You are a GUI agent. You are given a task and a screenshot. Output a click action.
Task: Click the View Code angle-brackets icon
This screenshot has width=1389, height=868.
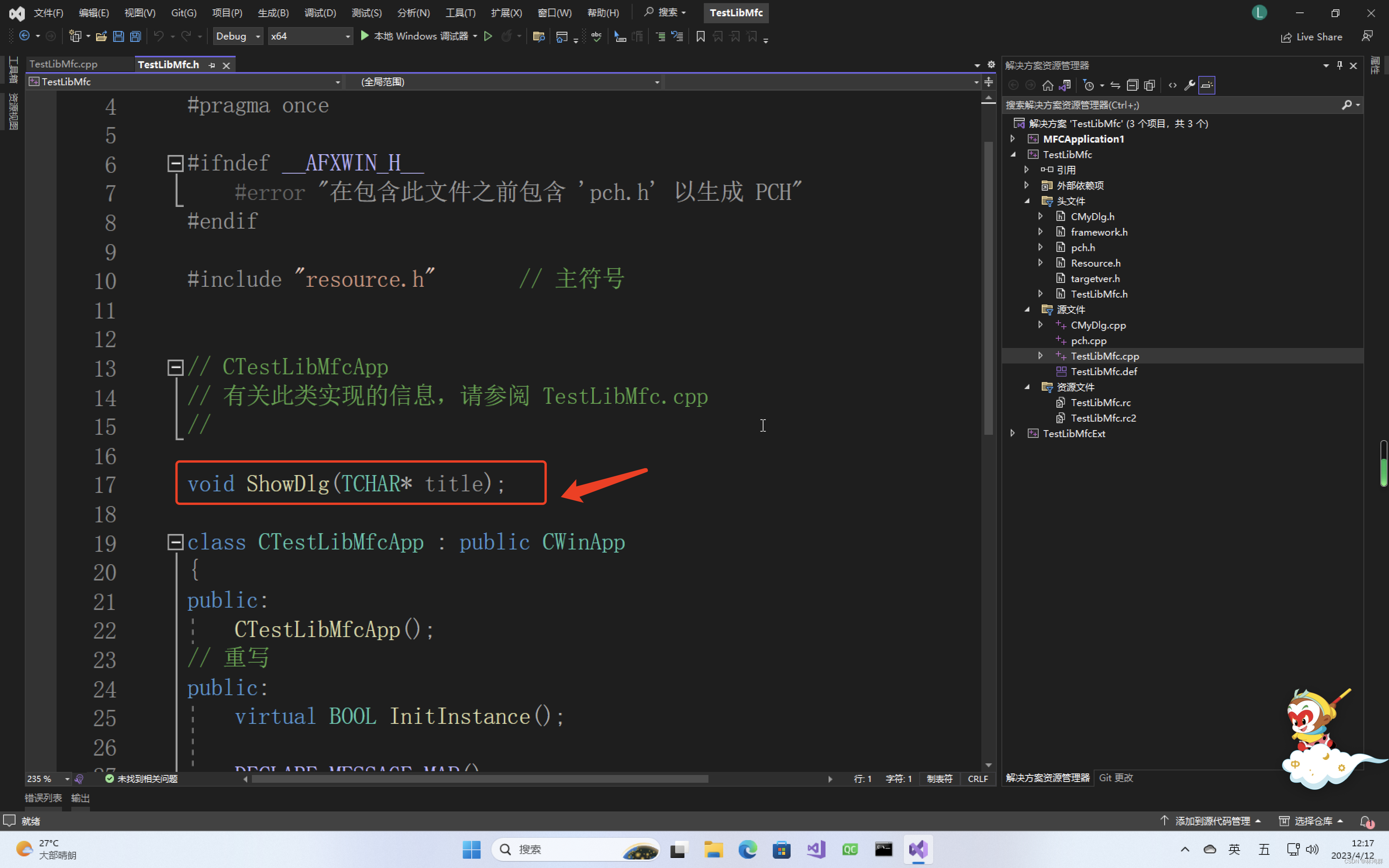1173,86
